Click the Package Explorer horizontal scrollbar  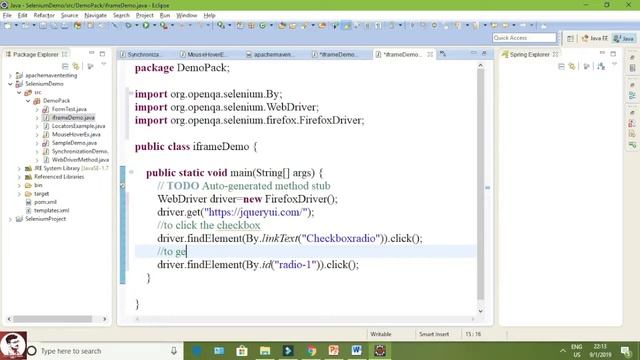click(x=53, y=319)
